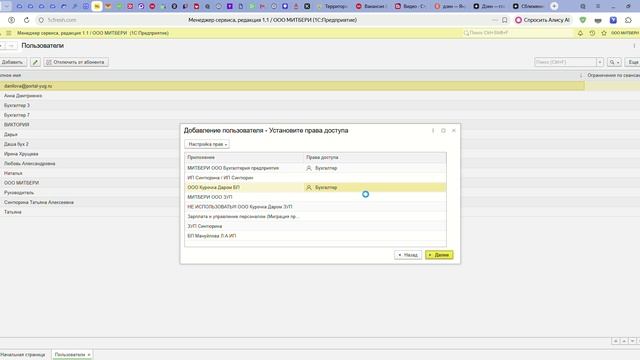Click the edit pencil icon in Пользователи toolbar

point(35,62)
